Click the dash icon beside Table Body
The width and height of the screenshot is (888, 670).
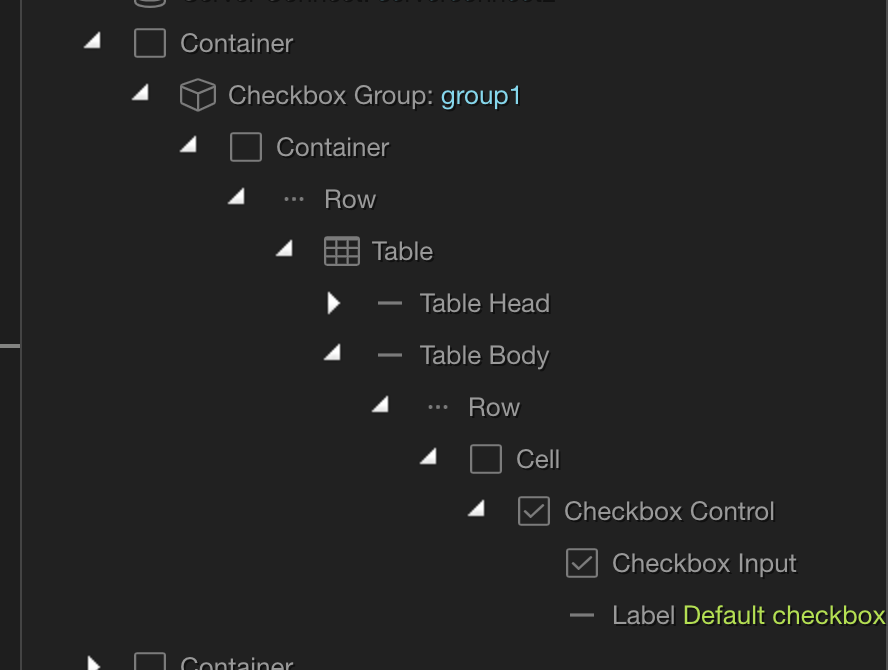390,356
